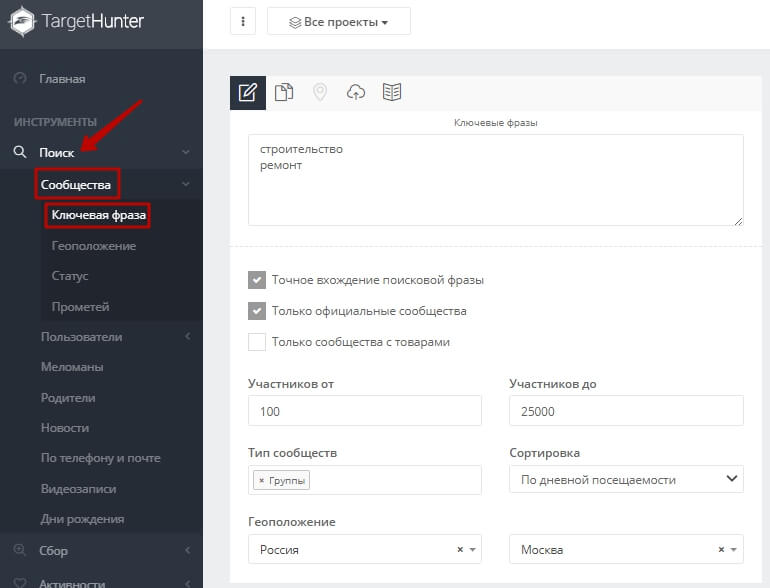Remove the Группы tag

click(262, 480)
